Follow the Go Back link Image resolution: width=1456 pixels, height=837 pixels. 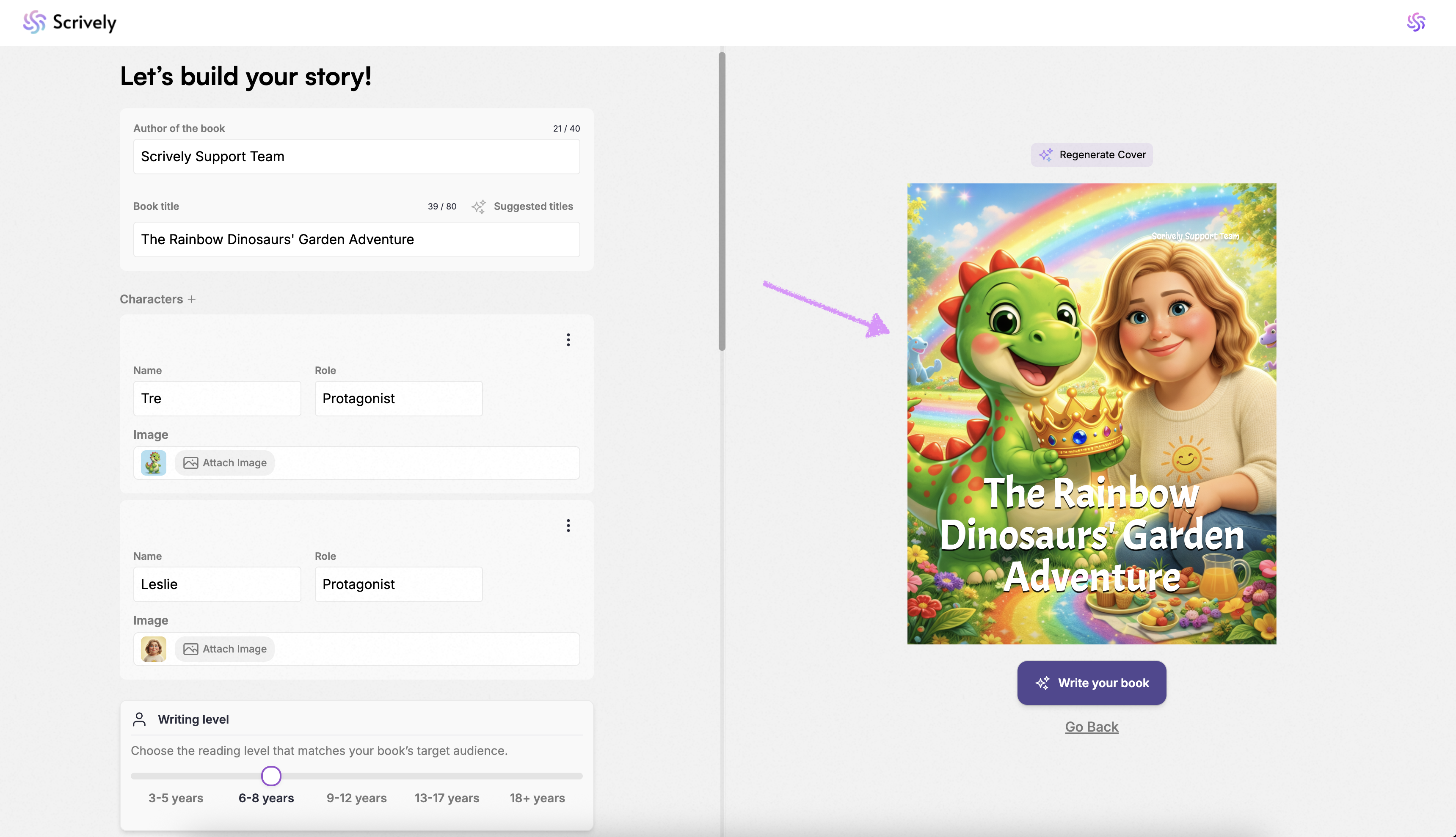pos(1092,727)
